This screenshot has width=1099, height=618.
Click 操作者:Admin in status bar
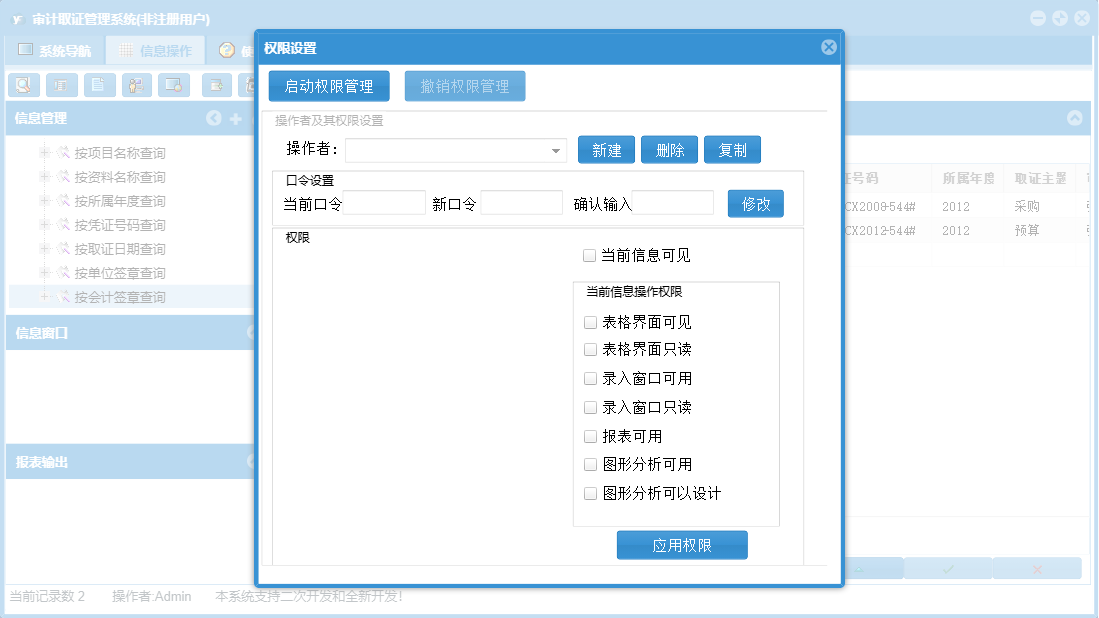click(x=151, y=596)
